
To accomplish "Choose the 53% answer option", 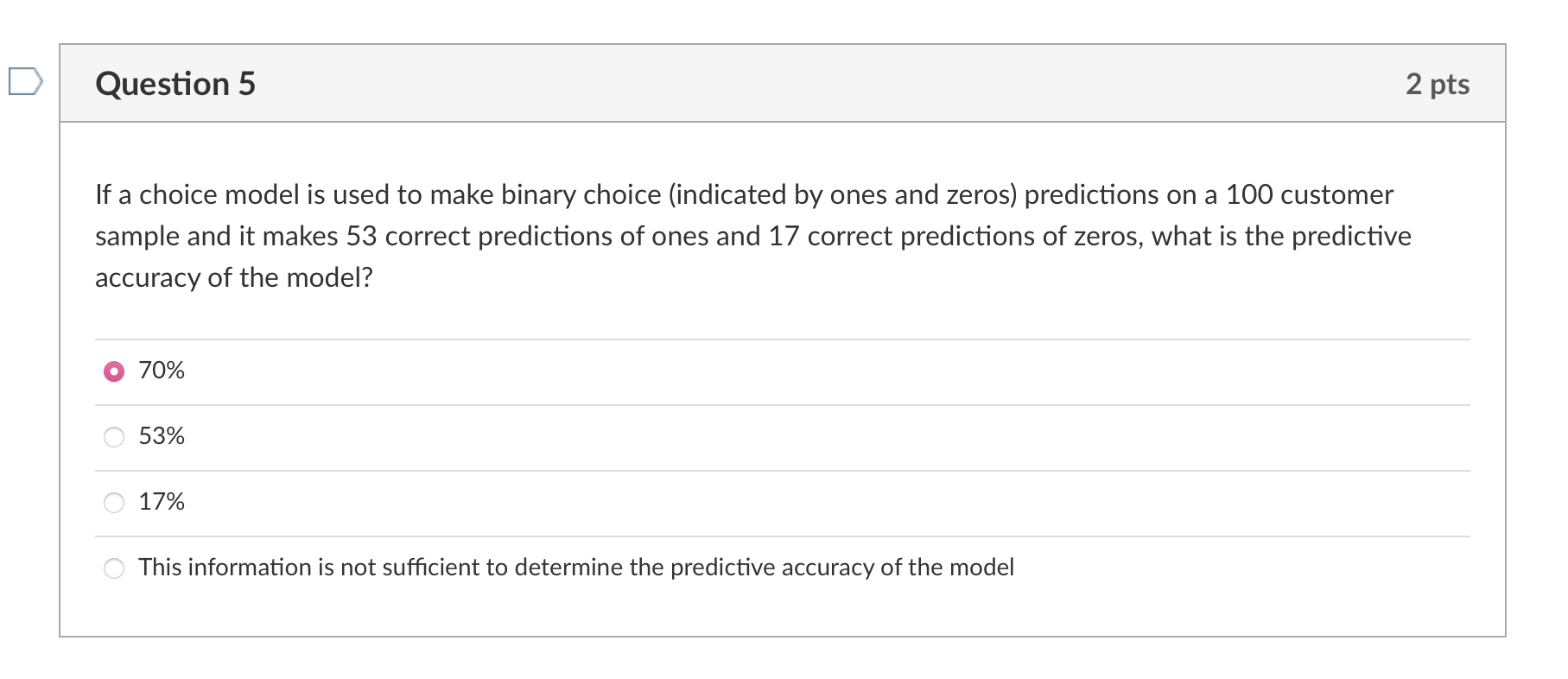I will [113, 437].
